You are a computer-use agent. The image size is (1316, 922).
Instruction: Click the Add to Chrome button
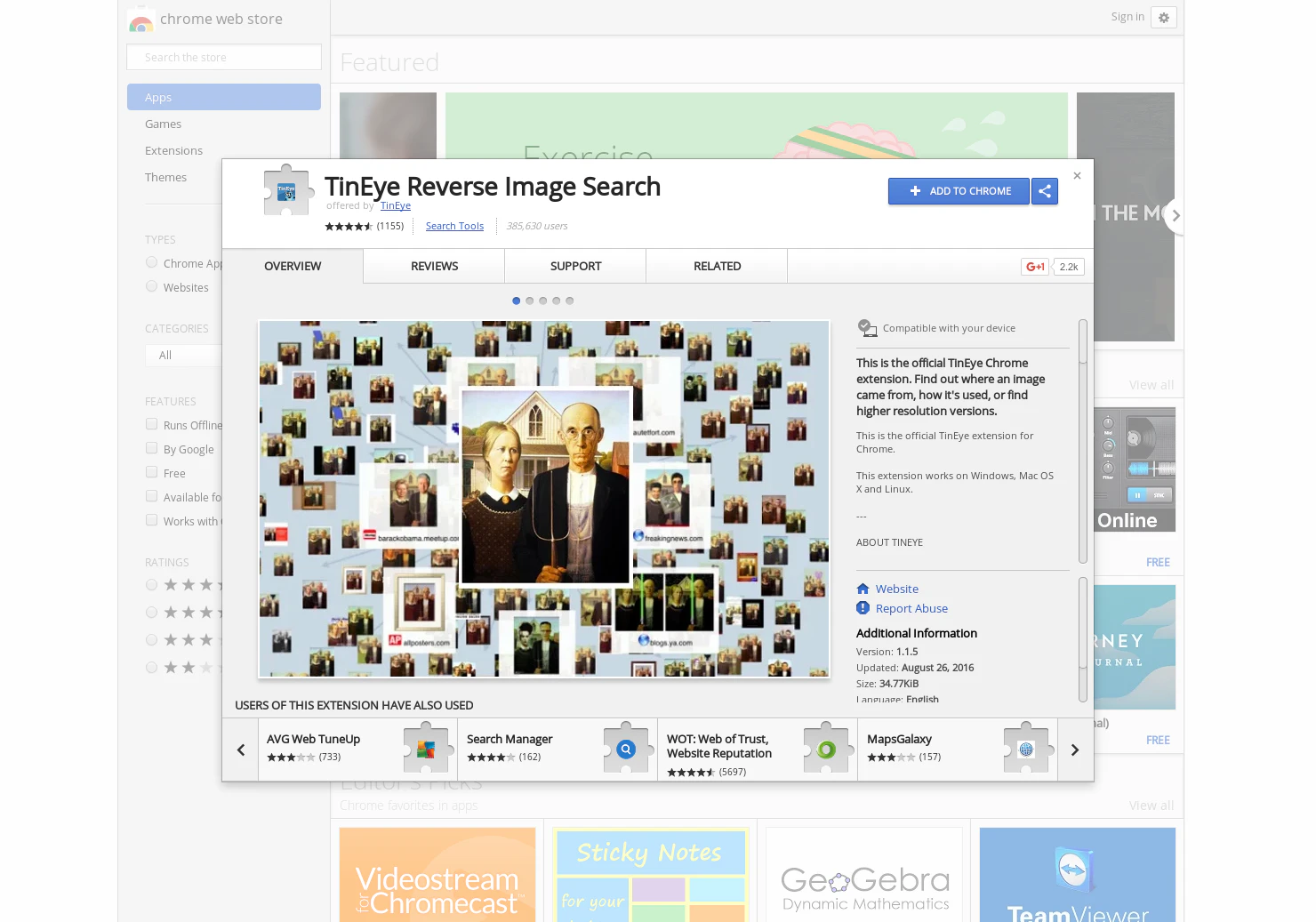click(x=959, y=191)
